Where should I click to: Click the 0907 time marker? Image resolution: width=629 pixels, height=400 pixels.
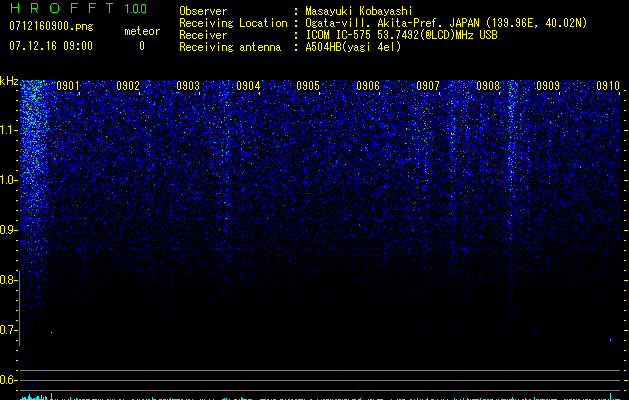point(428,86)
